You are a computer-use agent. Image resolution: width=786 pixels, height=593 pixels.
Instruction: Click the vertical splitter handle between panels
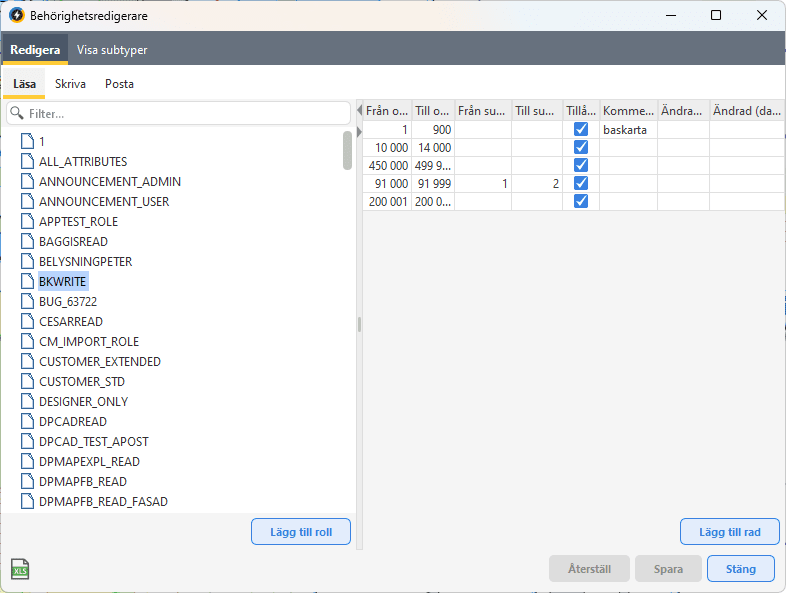[359, 324]
